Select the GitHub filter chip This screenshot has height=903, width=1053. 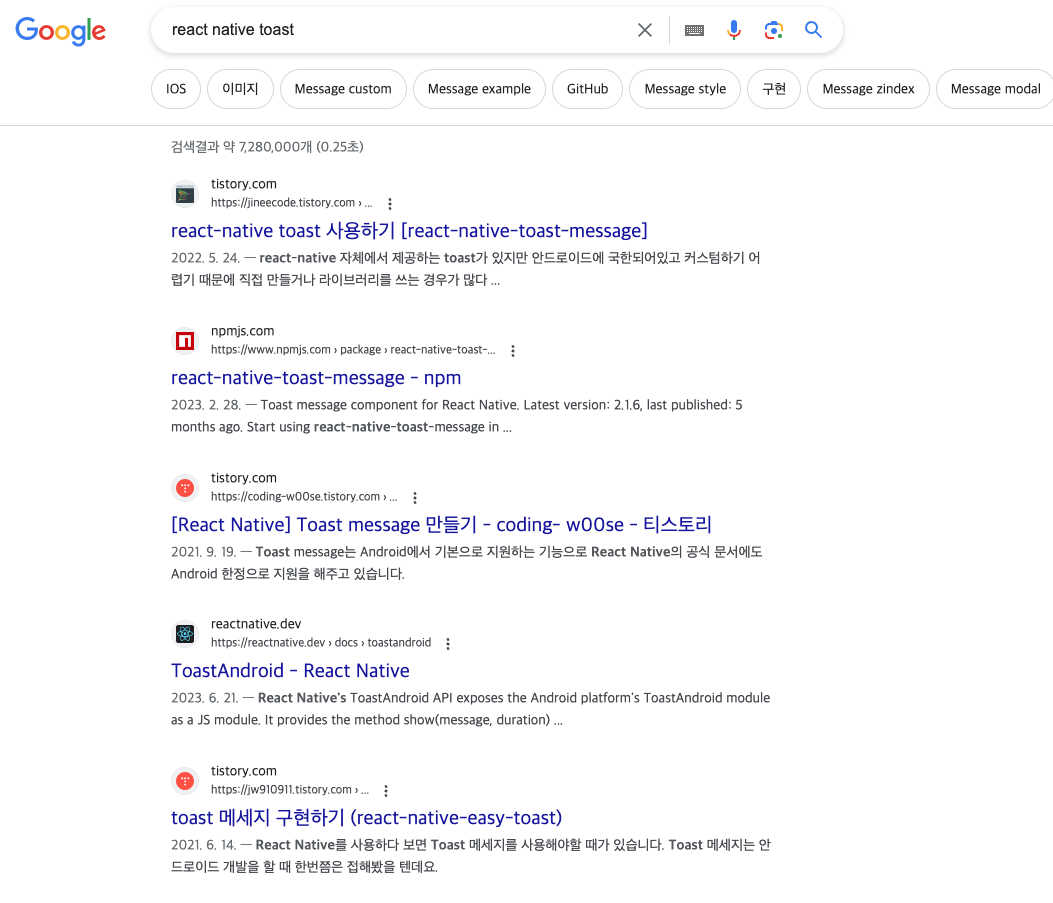[588, 89]
